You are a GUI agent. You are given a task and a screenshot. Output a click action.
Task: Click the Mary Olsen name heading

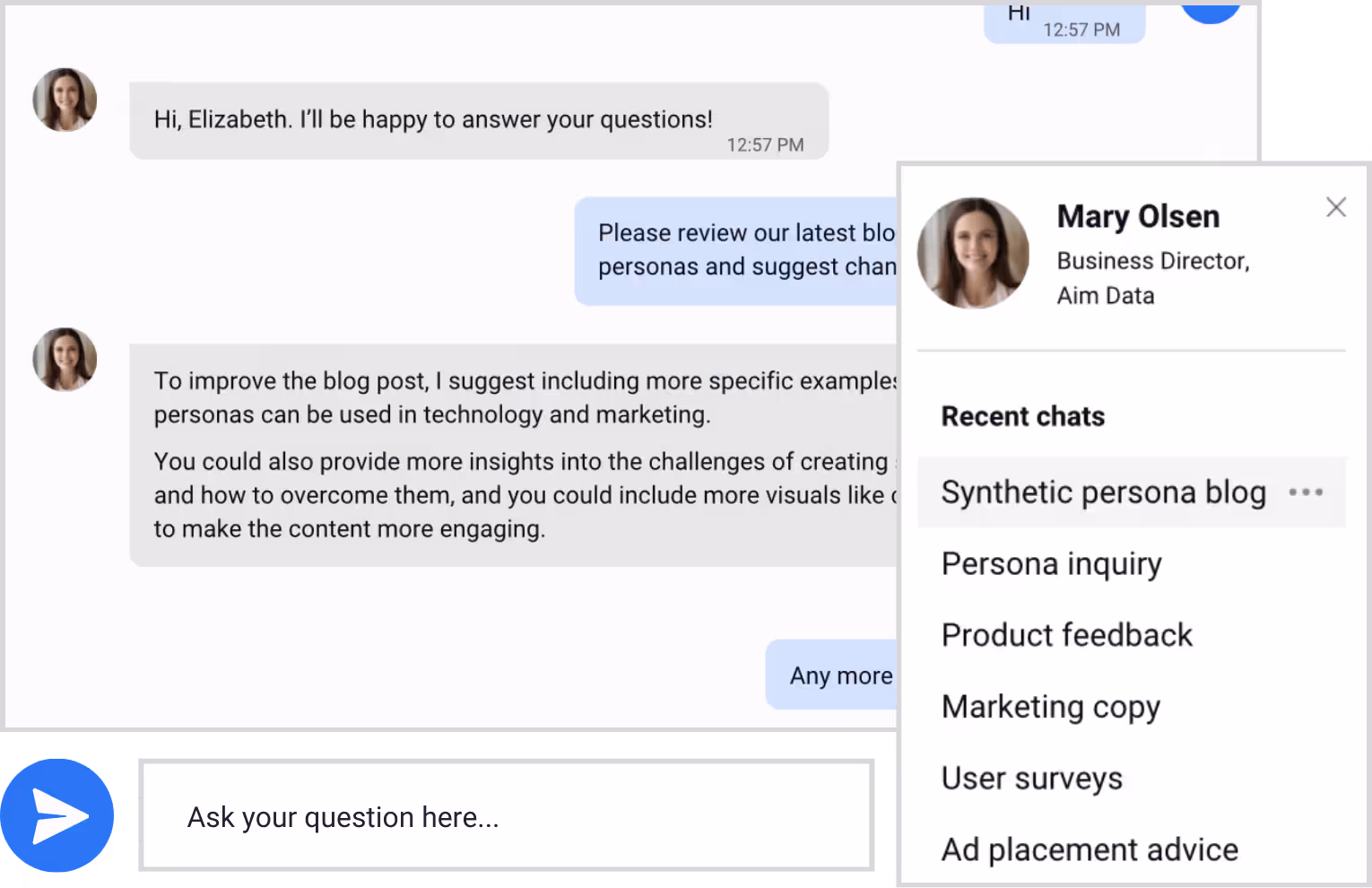click(x=1138, y=217)
